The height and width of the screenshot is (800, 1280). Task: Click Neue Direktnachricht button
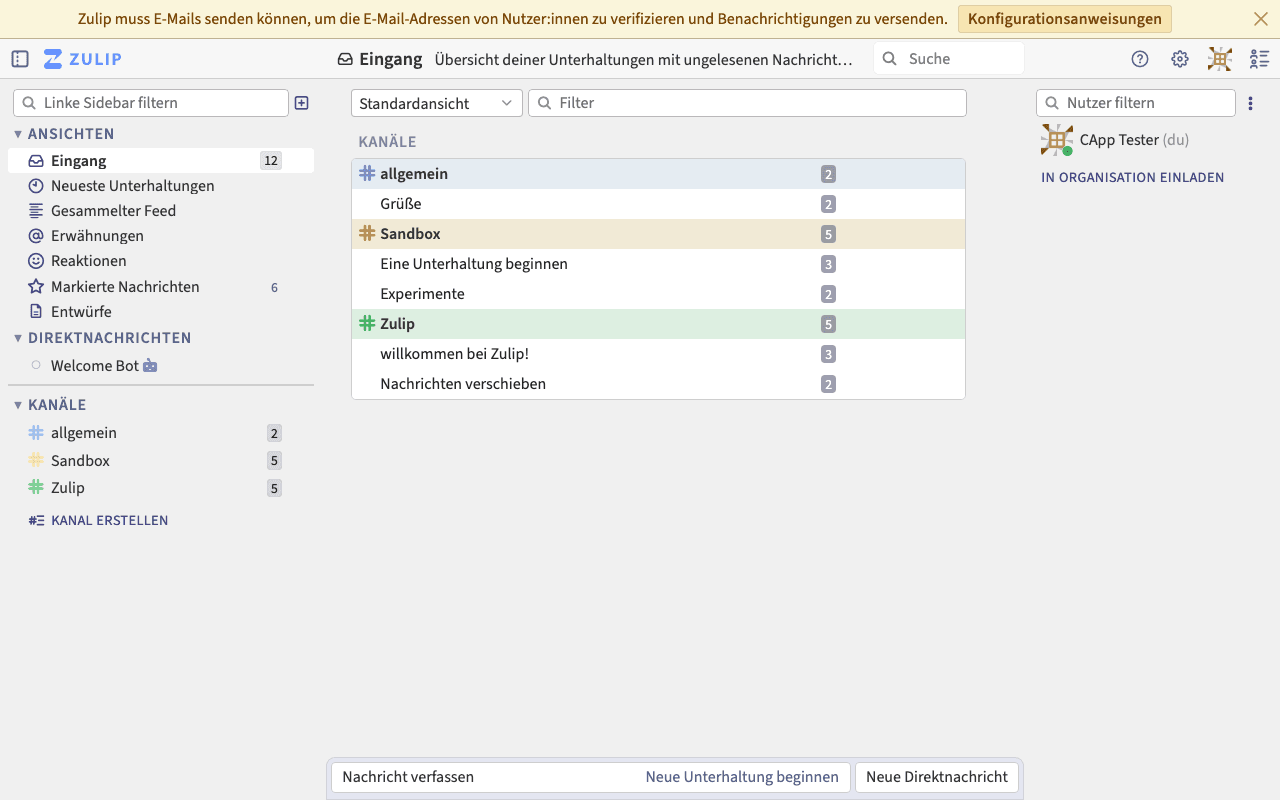click(x=937, y=777)
